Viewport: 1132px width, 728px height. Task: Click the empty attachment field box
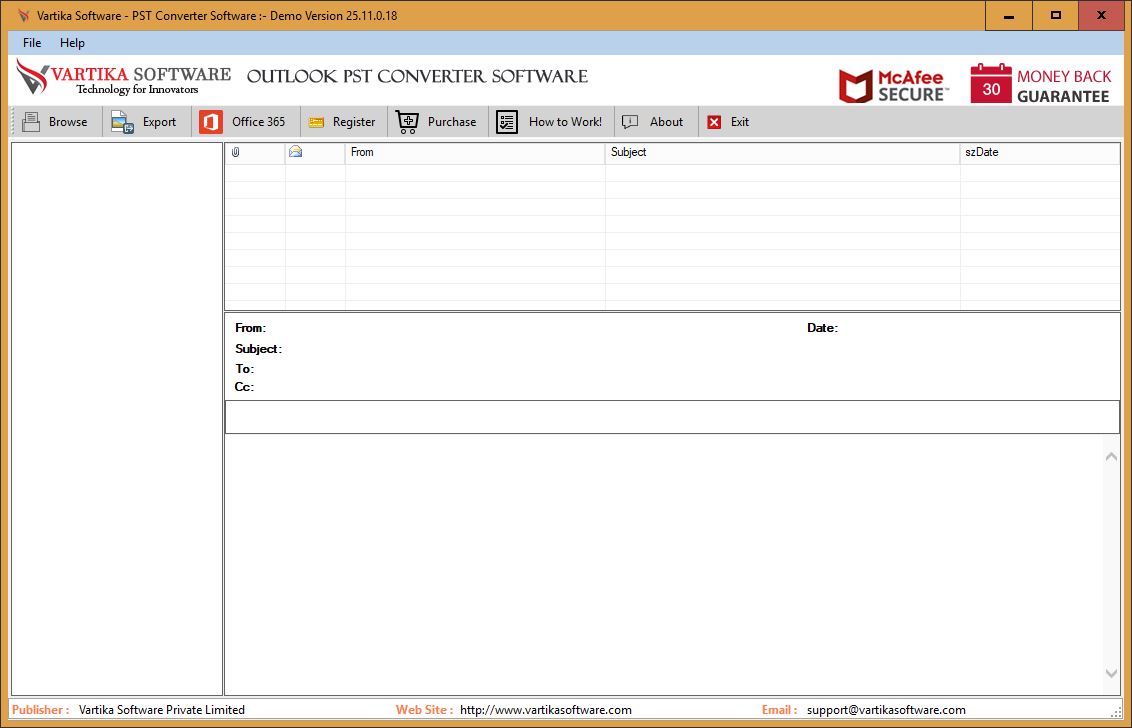672,417
